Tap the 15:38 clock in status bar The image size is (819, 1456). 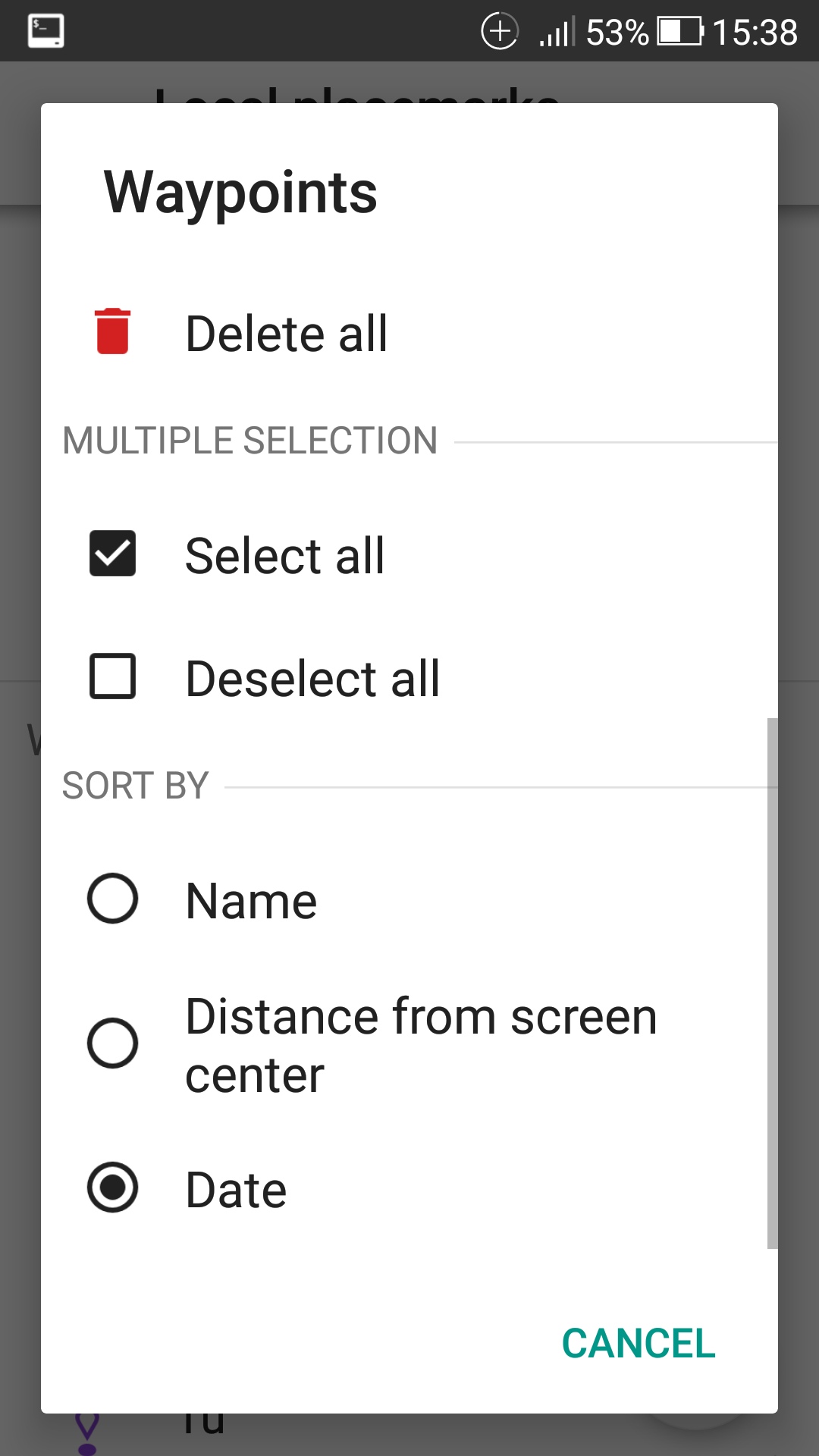pos(755,33)
